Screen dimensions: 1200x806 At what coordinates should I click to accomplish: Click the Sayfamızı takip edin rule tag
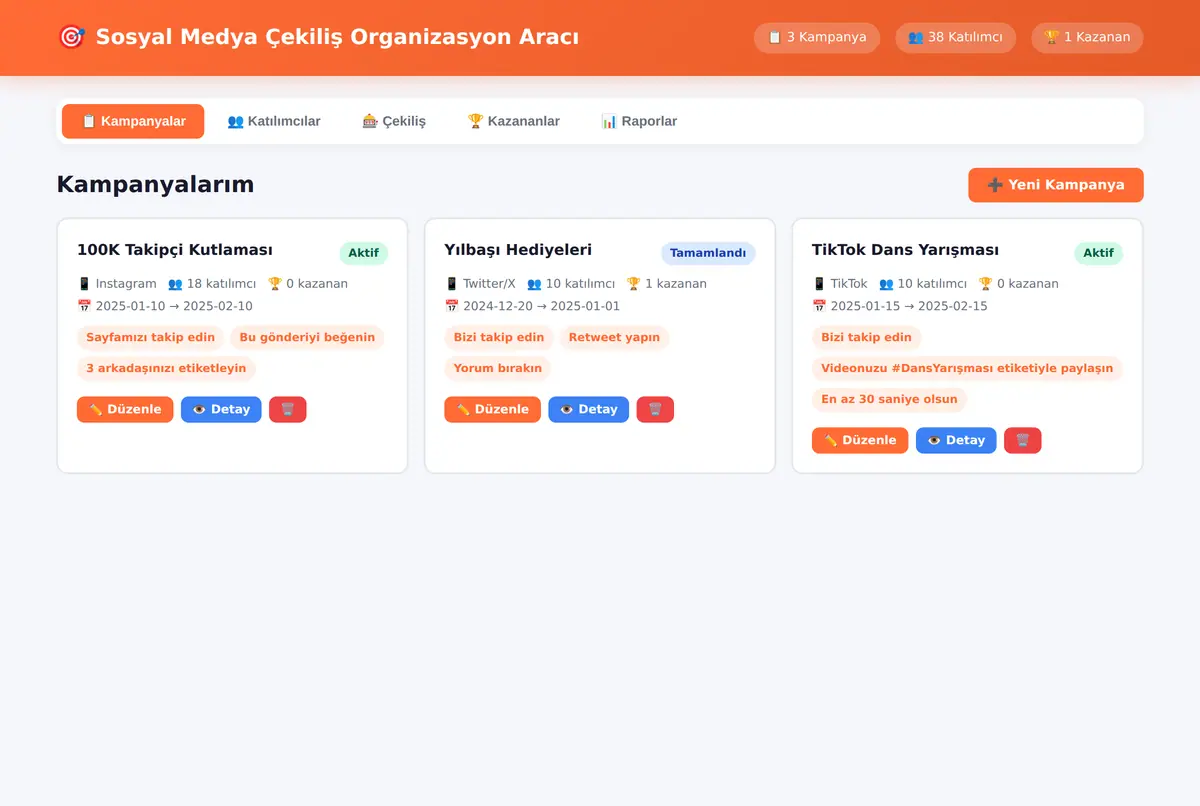point(150,338)
